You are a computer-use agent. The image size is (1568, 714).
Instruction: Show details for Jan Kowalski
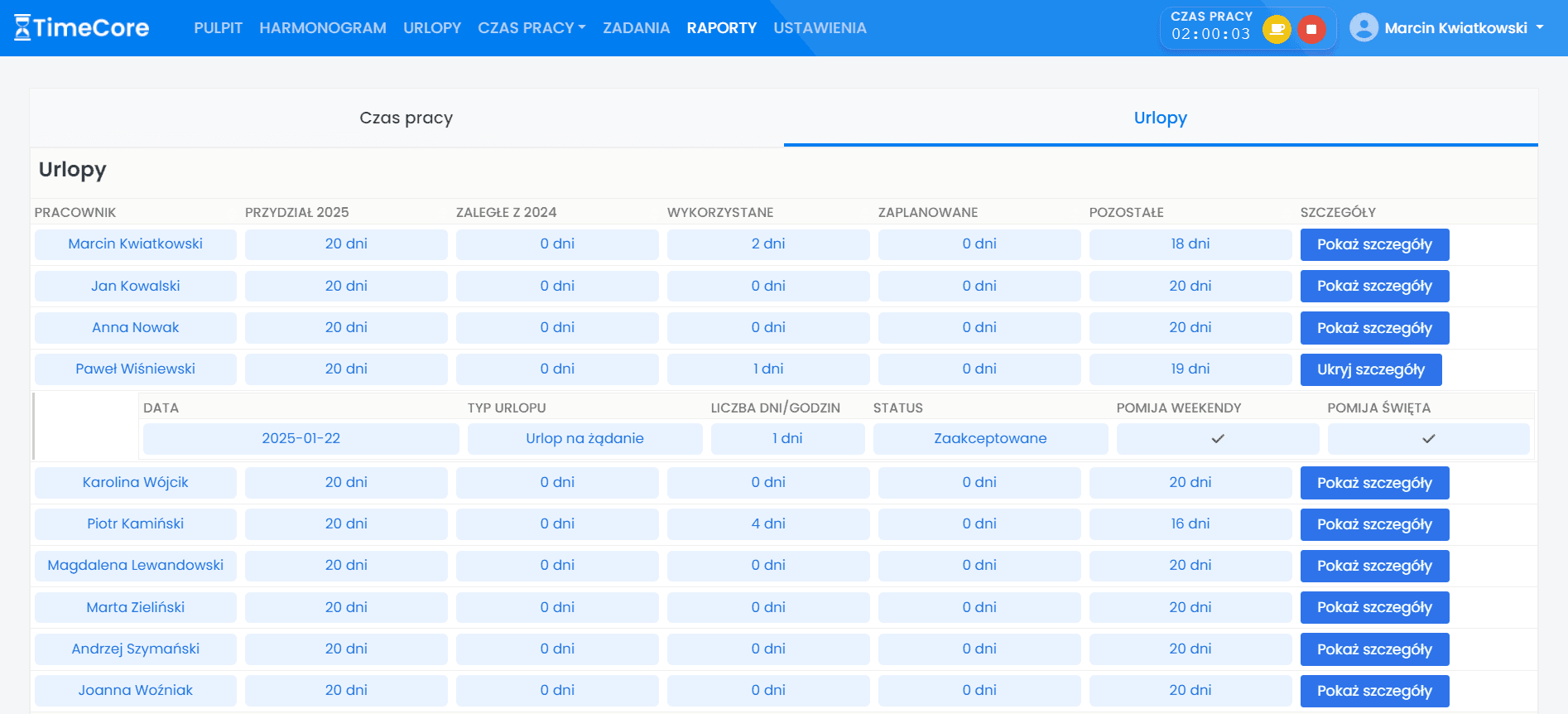click(1374, 286)
